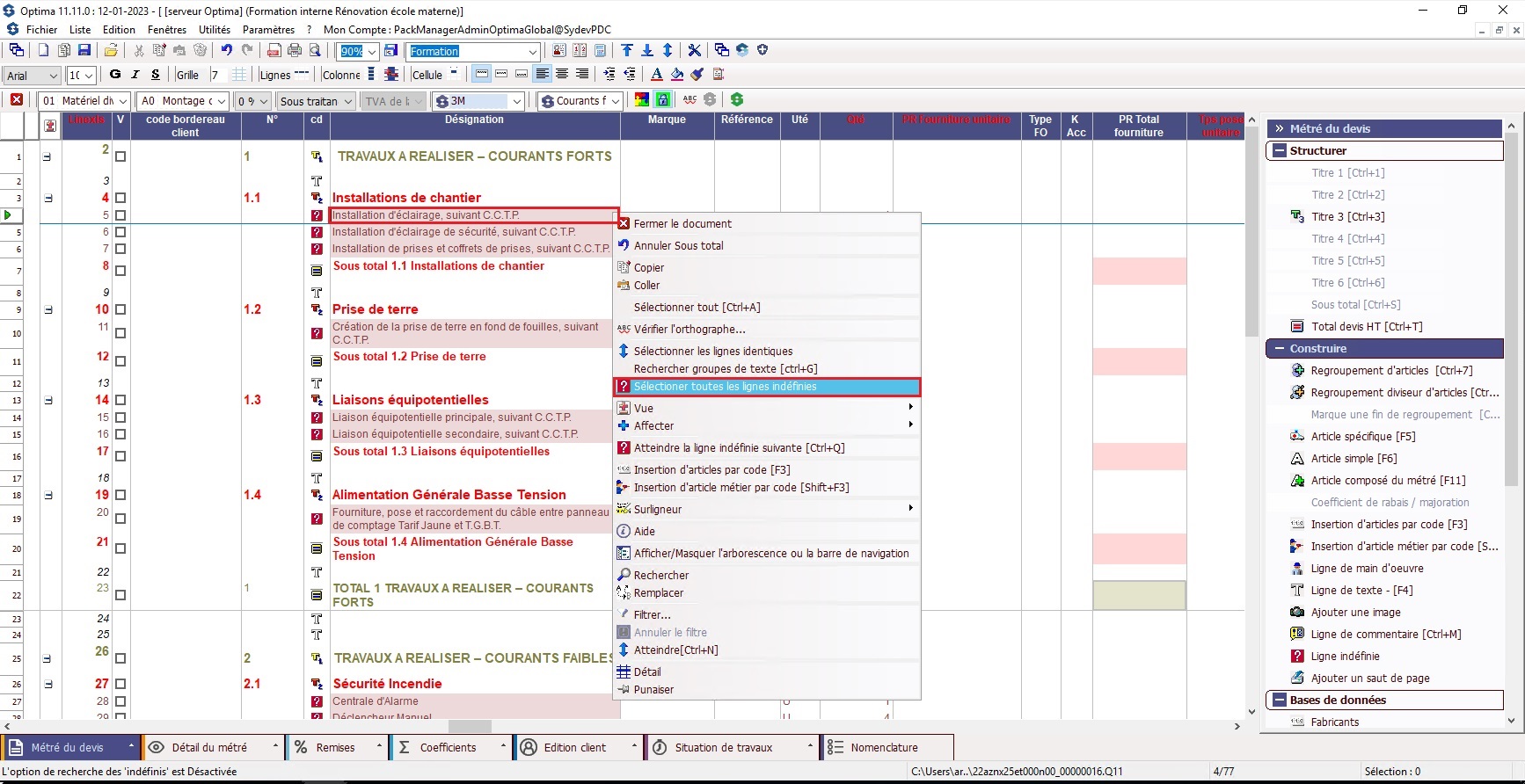Click Article composé du métré [F11]
Viewport: 1525px width, 784px height.
(x=1388, y=481)
